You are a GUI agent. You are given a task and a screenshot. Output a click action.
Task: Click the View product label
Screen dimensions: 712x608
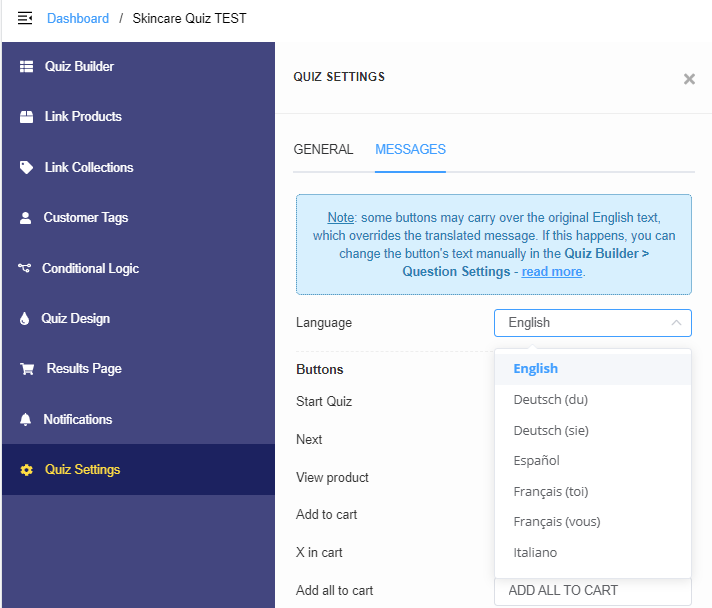tap(332, 477)
